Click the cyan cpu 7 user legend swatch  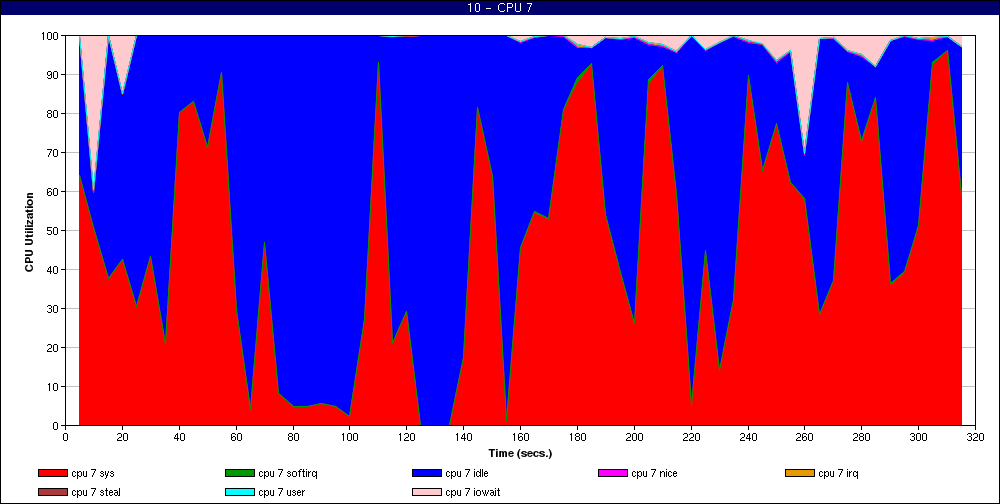[x=239, y=493]
